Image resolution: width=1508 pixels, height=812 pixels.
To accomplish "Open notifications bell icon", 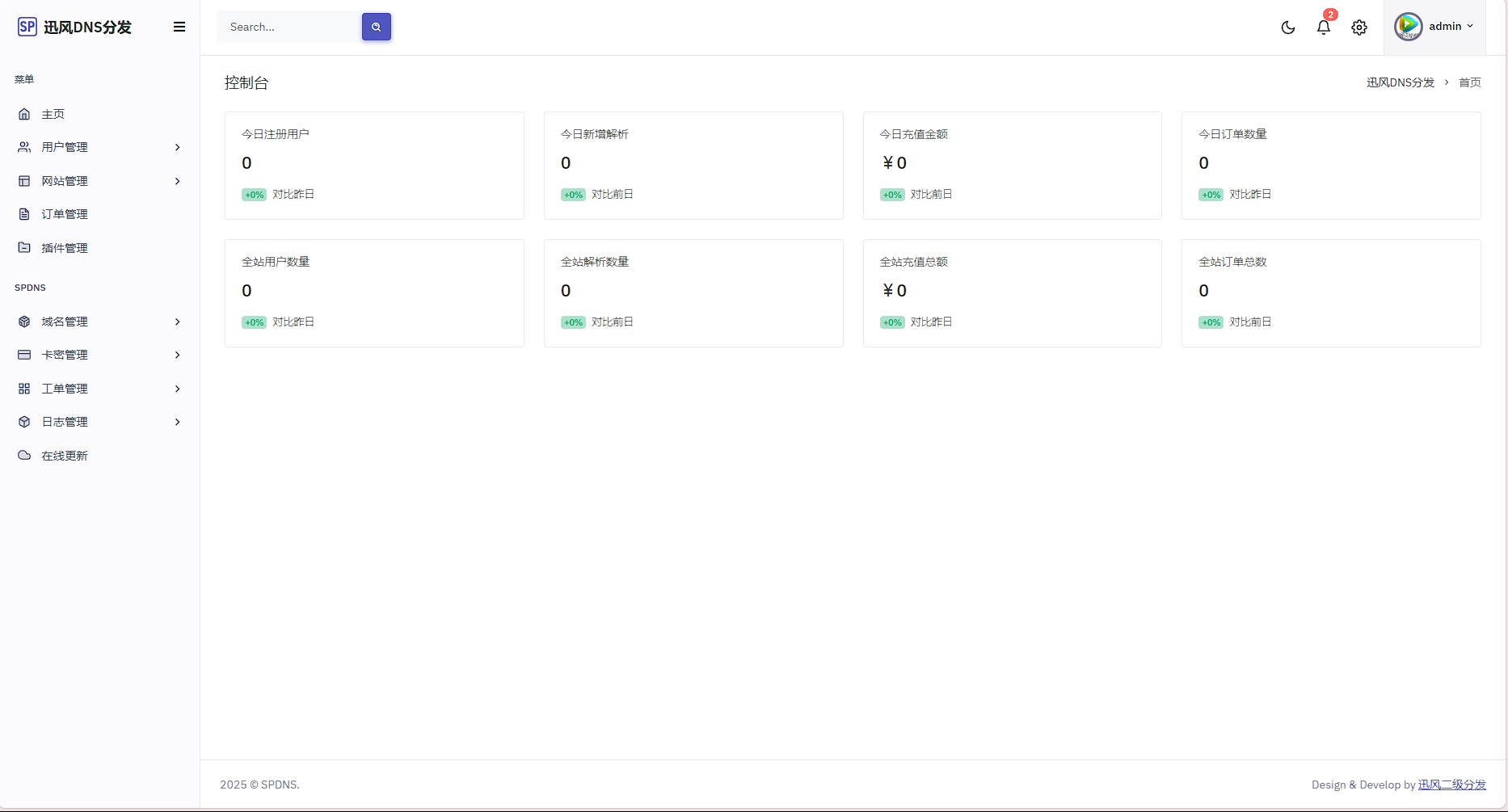I will click(1323, 27).
